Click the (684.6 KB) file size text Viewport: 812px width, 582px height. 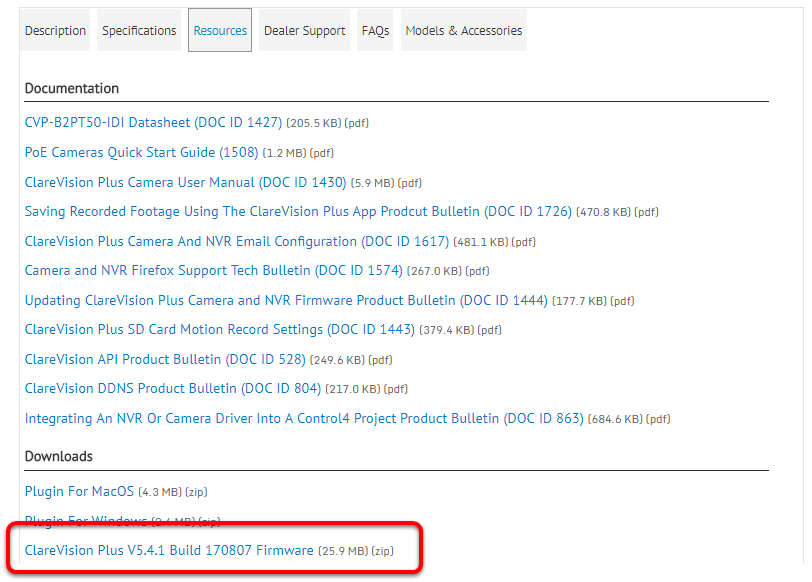tap(615, 419)
